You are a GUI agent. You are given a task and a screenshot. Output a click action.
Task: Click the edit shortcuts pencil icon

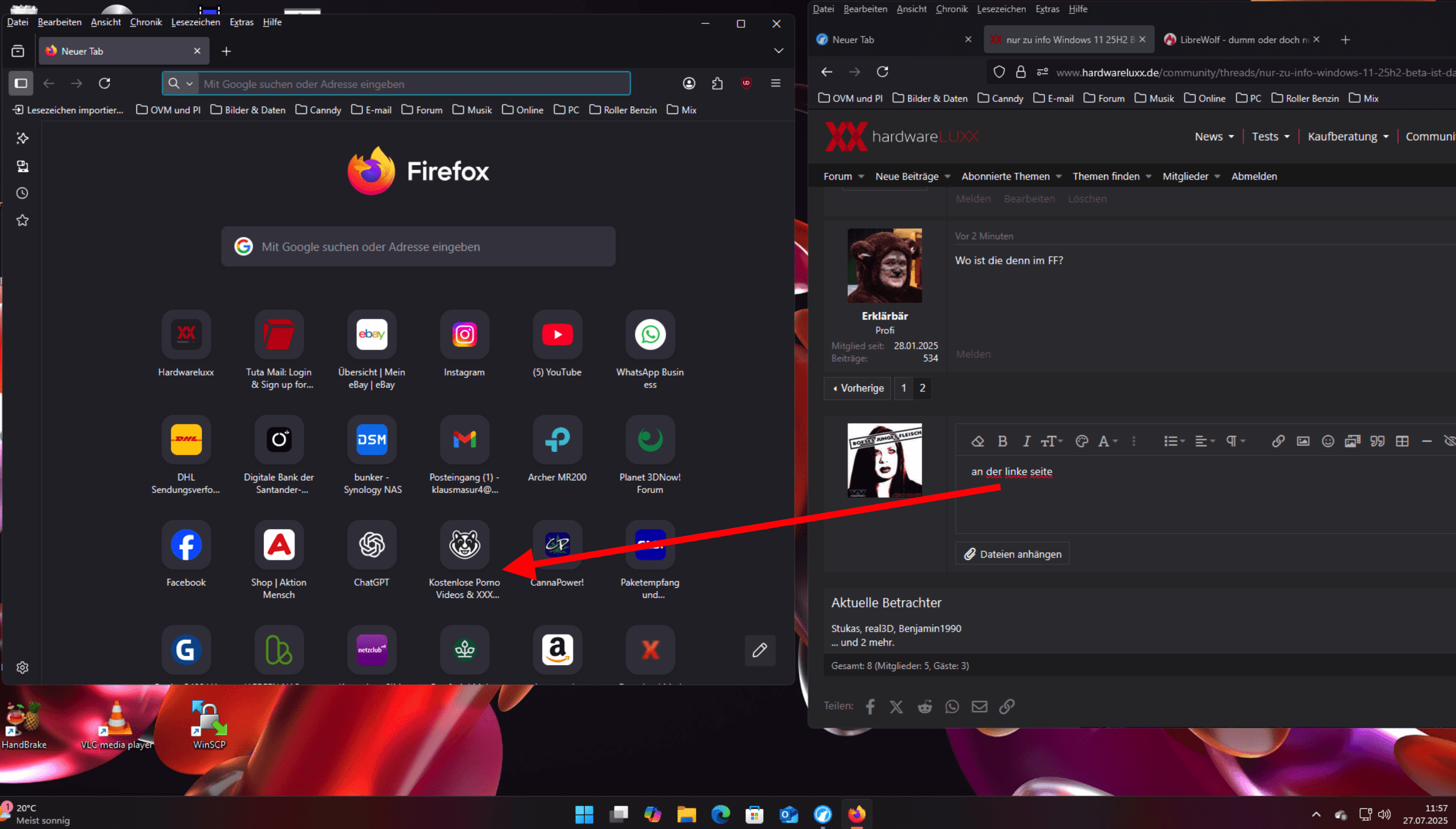tap(759, 650)
